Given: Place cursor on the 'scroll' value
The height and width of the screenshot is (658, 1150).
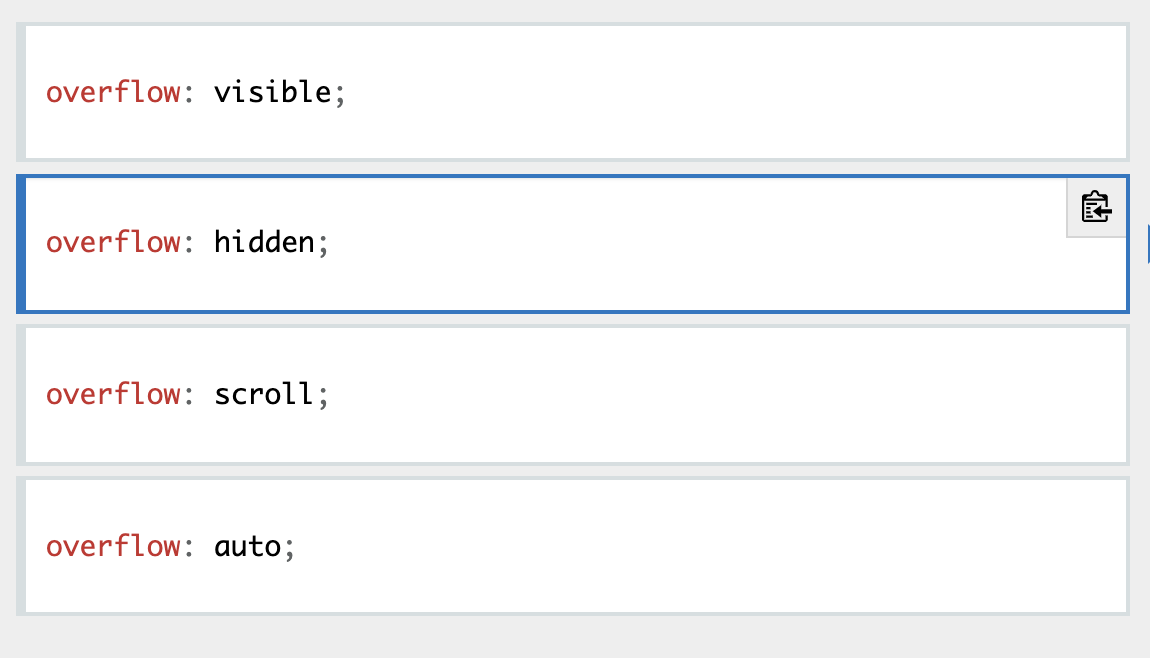Looking at the screenshot, I should pos(264,394).
